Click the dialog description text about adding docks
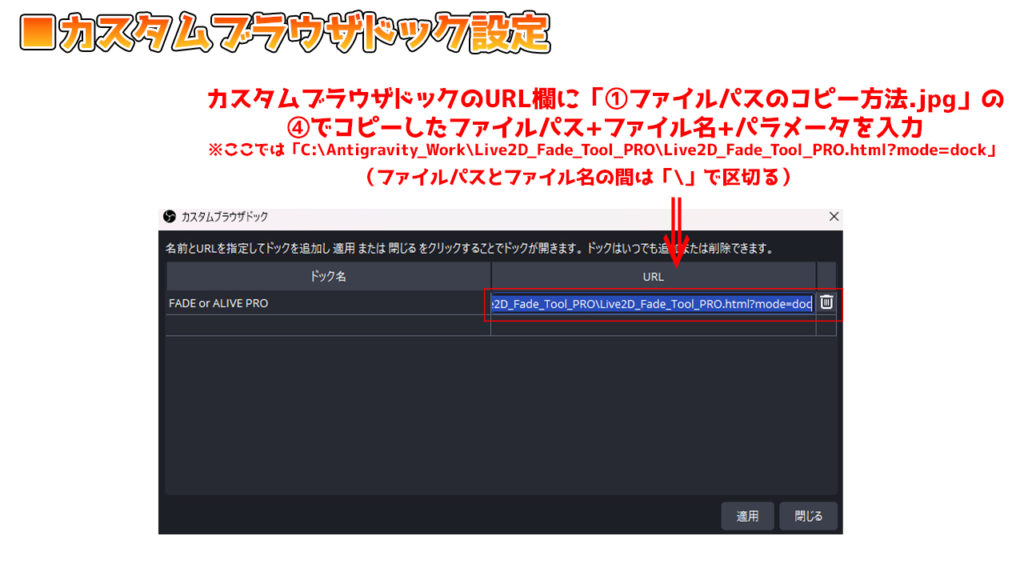The width and height of the screenshot is (1024, 576). pyautogui.click(x=470, y=248)
